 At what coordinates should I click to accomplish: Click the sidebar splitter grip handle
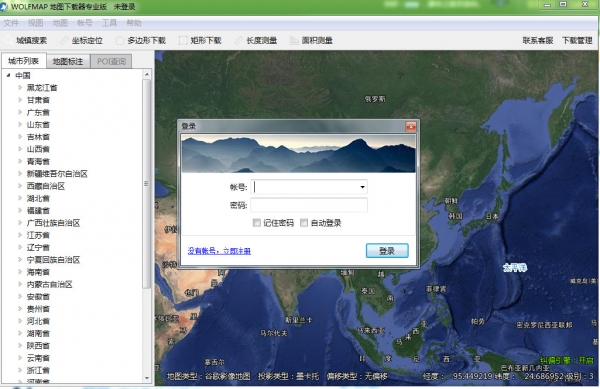(146, 184)
